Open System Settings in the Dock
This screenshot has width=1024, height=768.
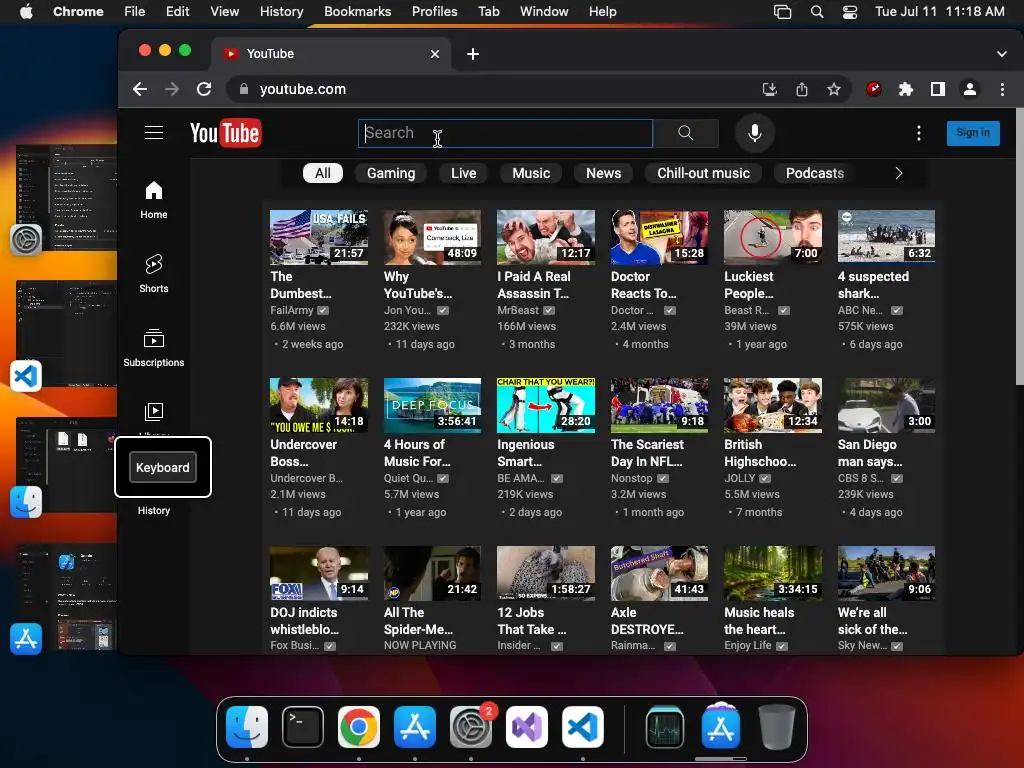[x=470, y=727]
